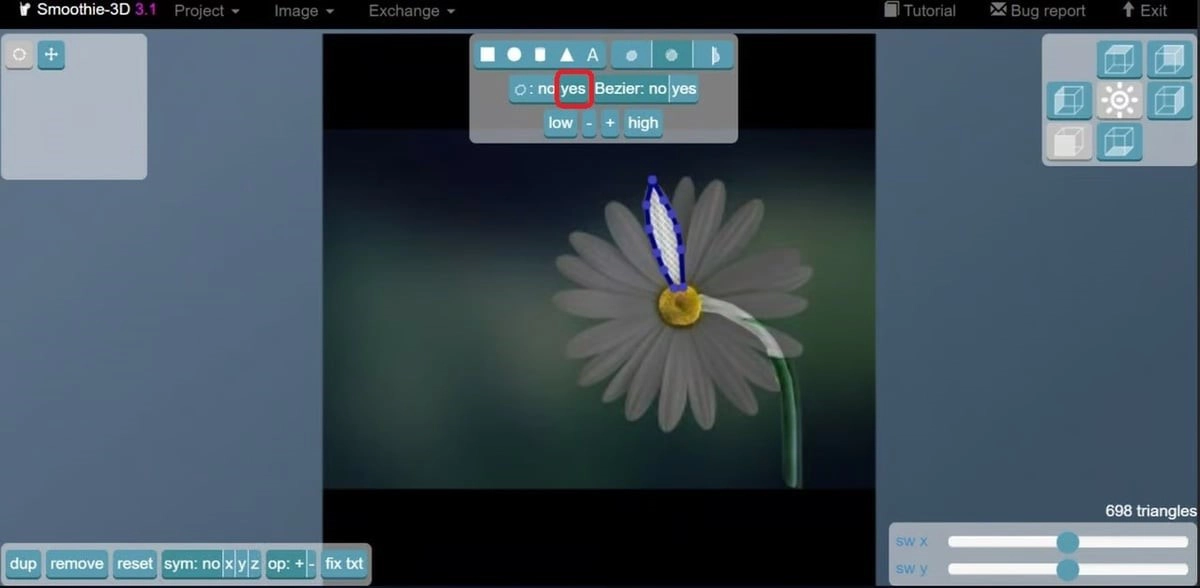Choose the circle shape tool

(x=514, y=55)
